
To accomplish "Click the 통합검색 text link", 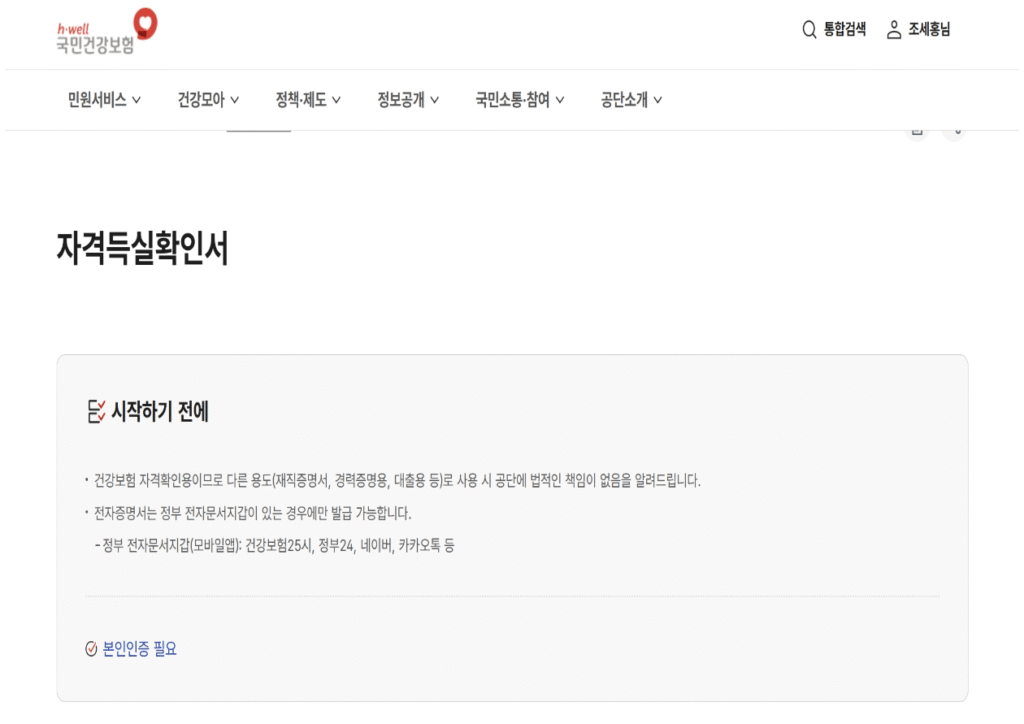I will pos(845,30).
